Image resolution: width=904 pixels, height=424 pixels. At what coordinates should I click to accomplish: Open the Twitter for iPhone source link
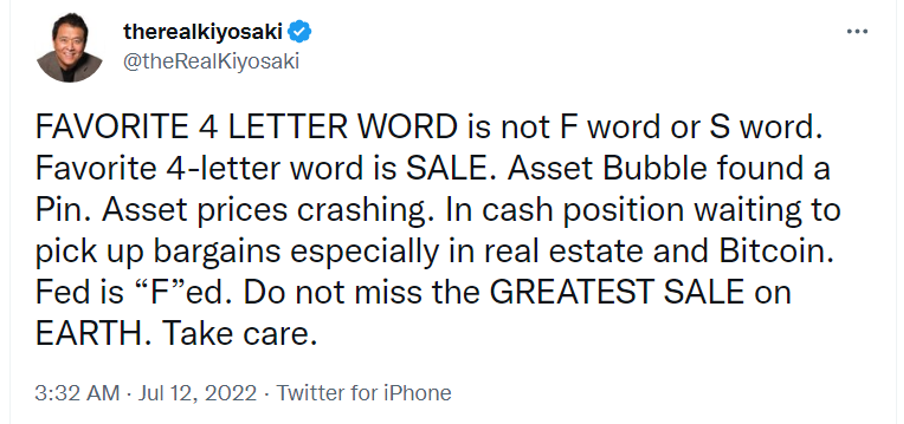(x=364, y=393)
